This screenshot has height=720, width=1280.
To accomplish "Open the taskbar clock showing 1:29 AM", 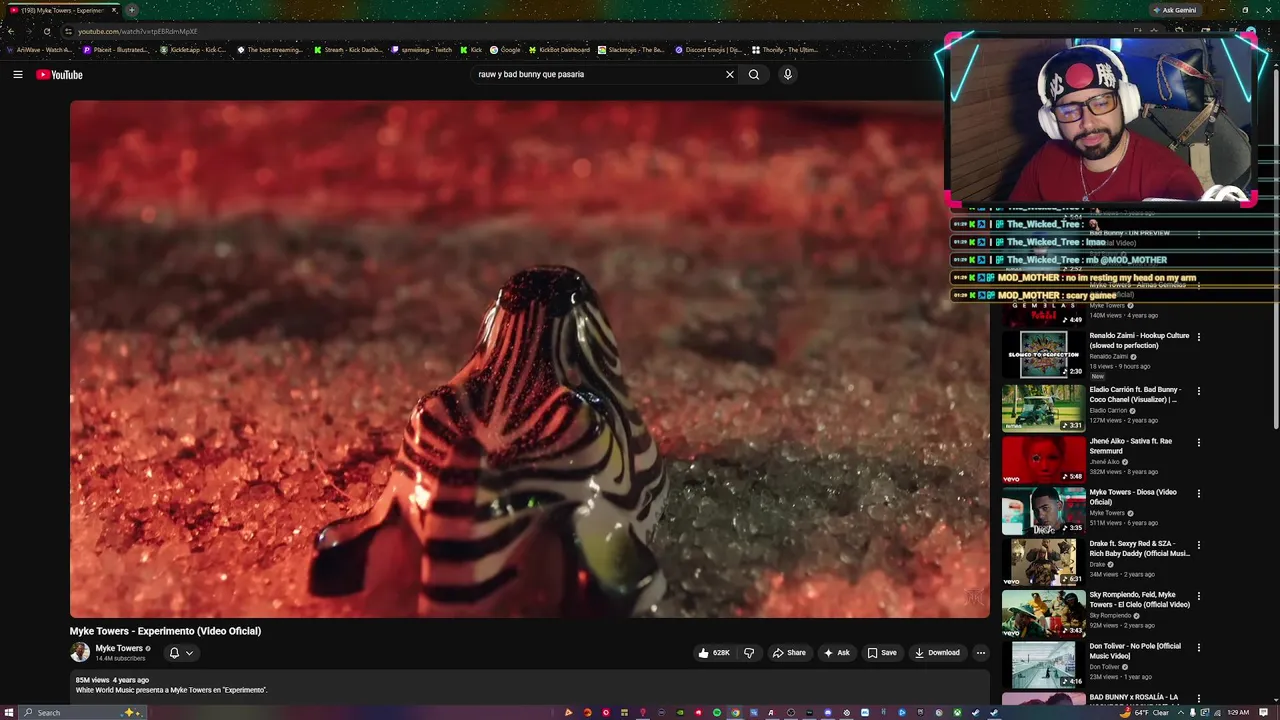I will [x=1239, y=712].
